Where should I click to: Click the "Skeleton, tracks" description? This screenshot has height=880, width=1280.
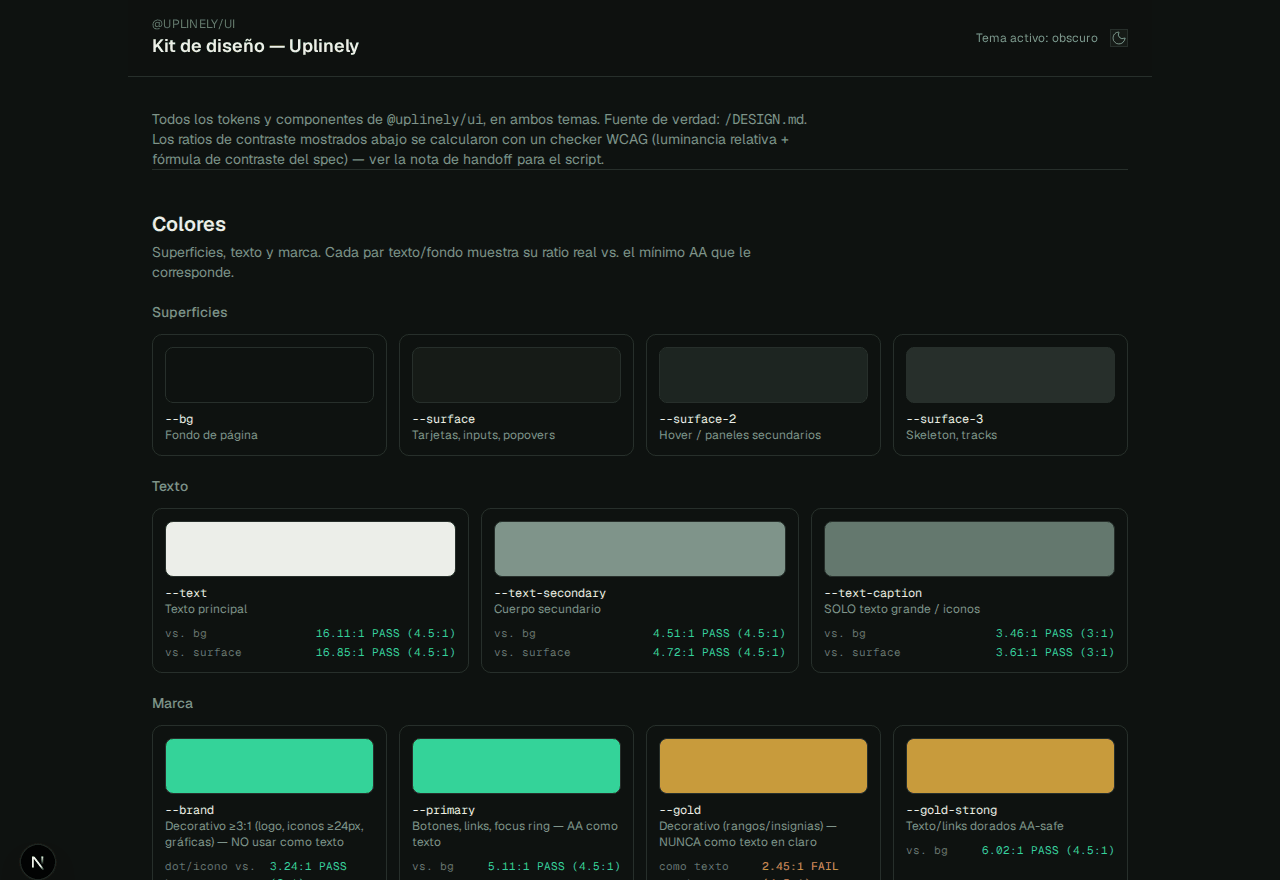pyautogui.click(x=951, y=435)
